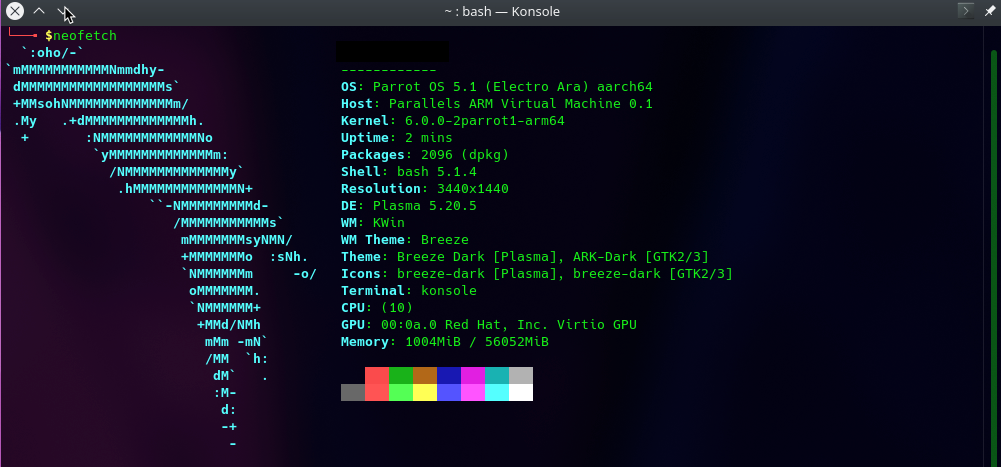Click the dark blue color block
This screenshot has height=467, width=1001.
pos(449,375)
